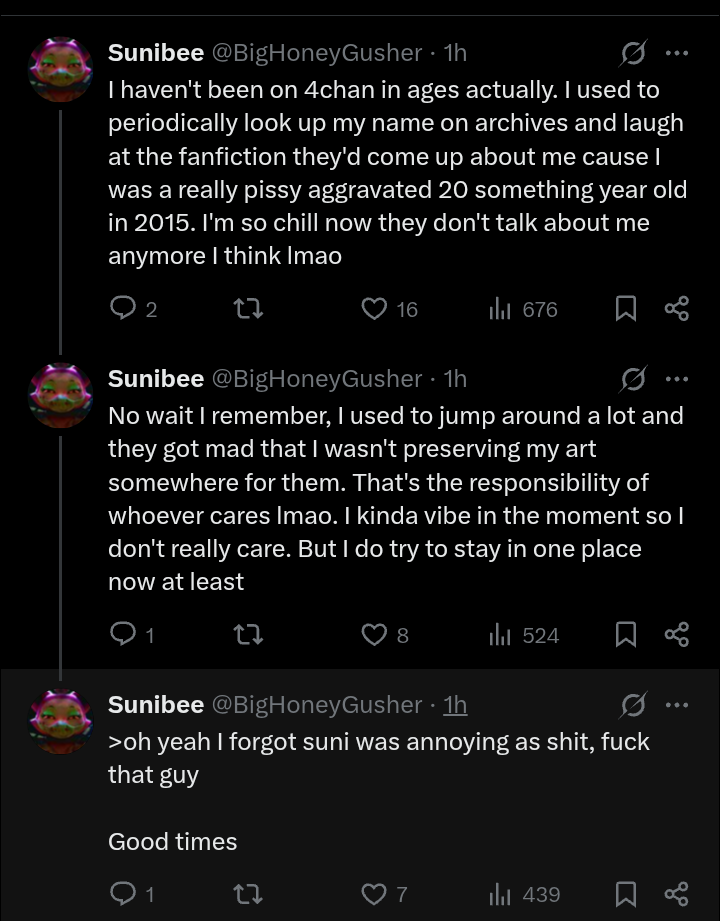Click Sunibee display name on last tweet
Screen dimensions: 720x921
[155, 705]
